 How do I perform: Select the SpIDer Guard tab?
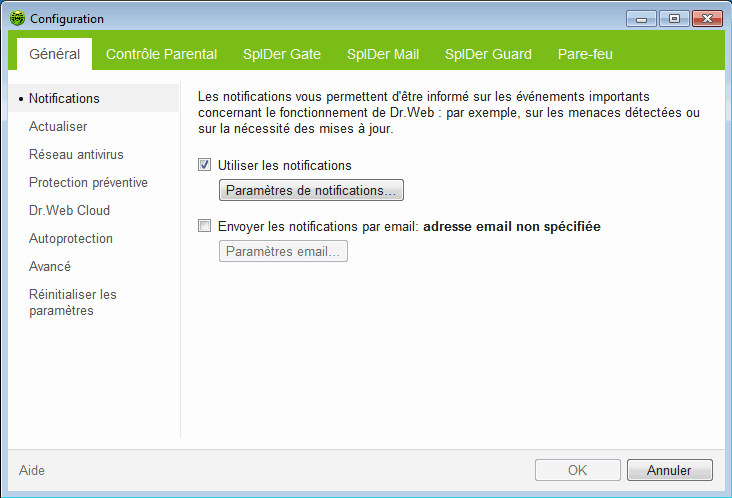pos(488,54)
